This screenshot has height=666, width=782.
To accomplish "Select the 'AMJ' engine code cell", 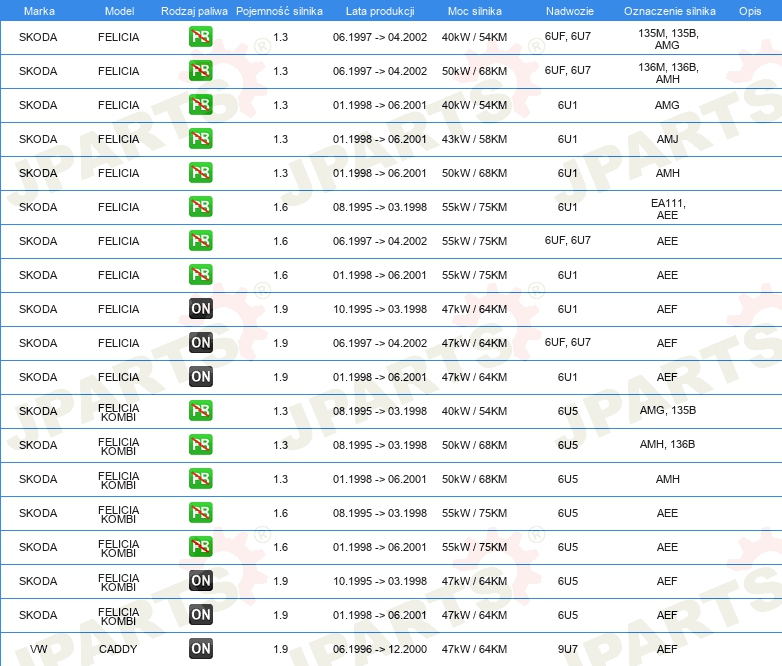I will coord(667,139).
